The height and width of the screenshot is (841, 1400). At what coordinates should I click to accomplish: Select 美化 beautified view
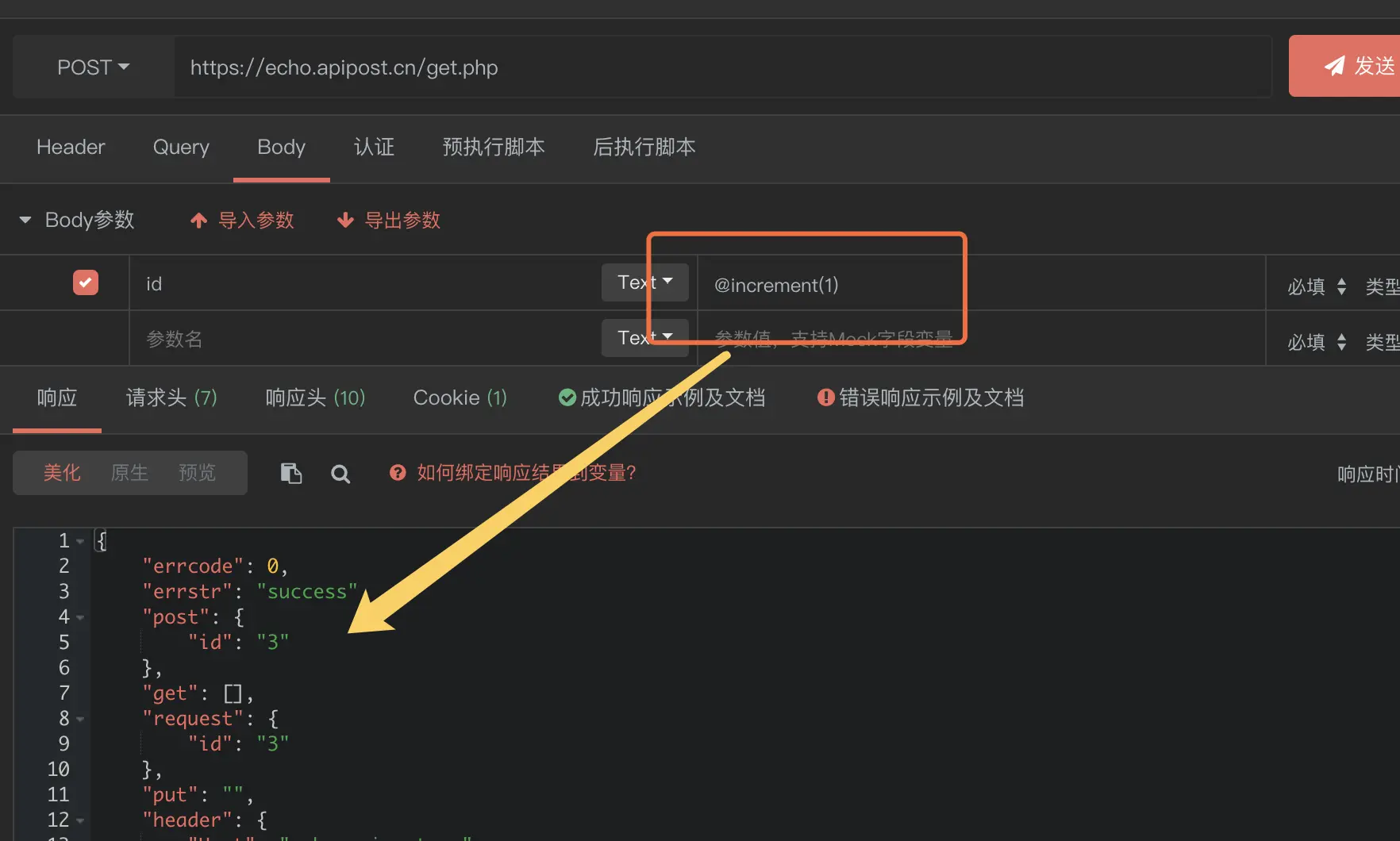point(62,473)
